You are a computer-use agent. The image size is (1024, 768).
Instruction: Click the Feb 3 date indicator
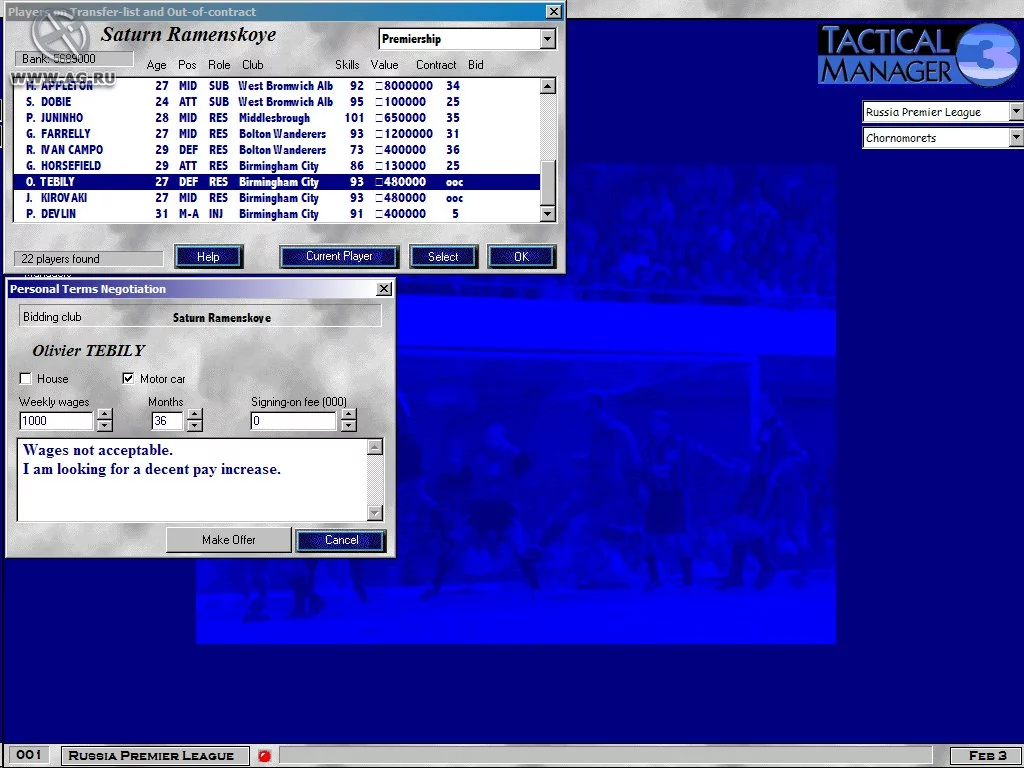pyautogui.click(x=987, y=756)
